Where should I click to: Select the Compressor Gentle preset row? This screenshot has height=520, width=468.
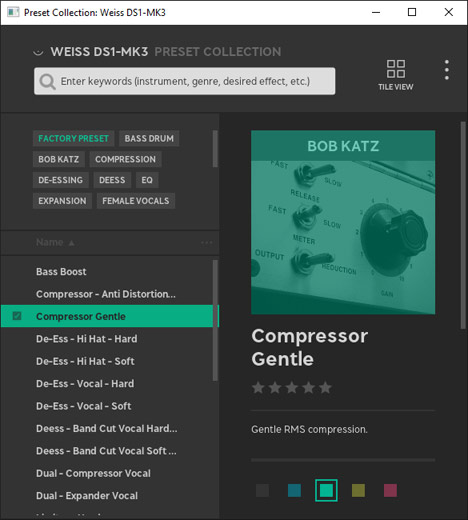(x=107, y=316)
